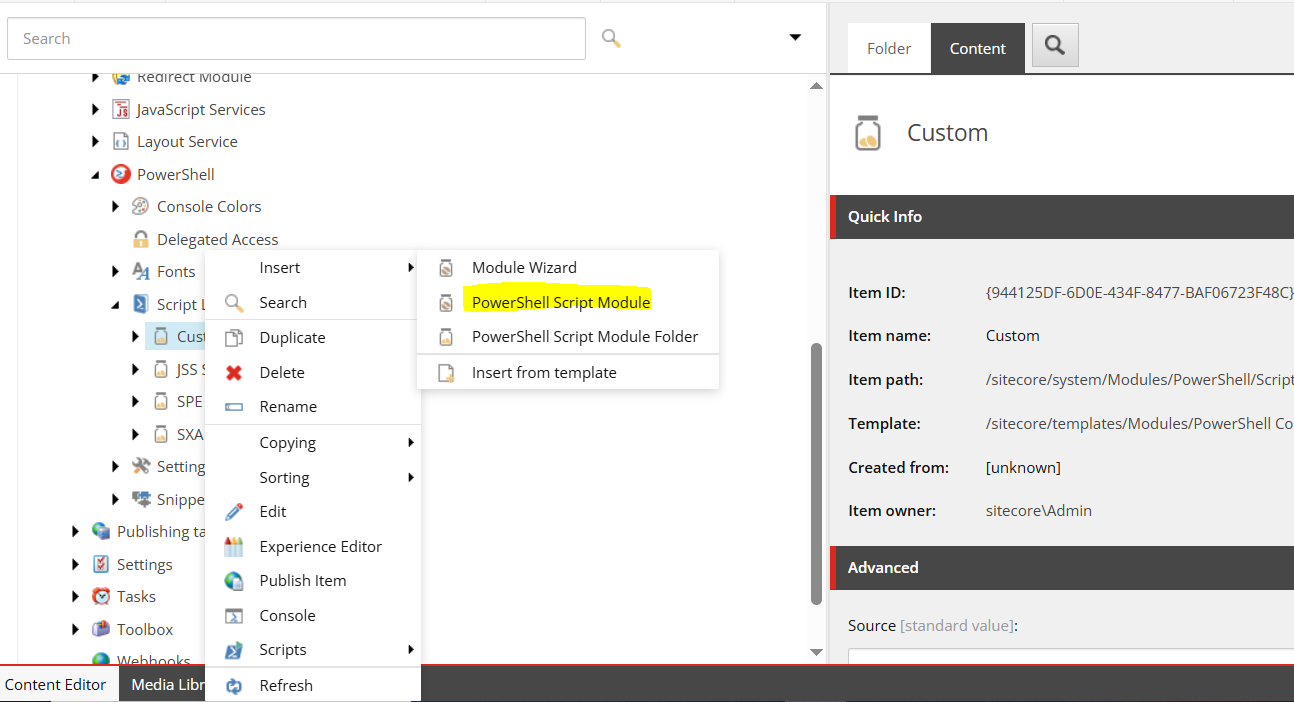Open the Sorting submenu
Image resolution: width=1294 pixels, height=702 pixels.
pyautogui.click(x=312, y=477)
